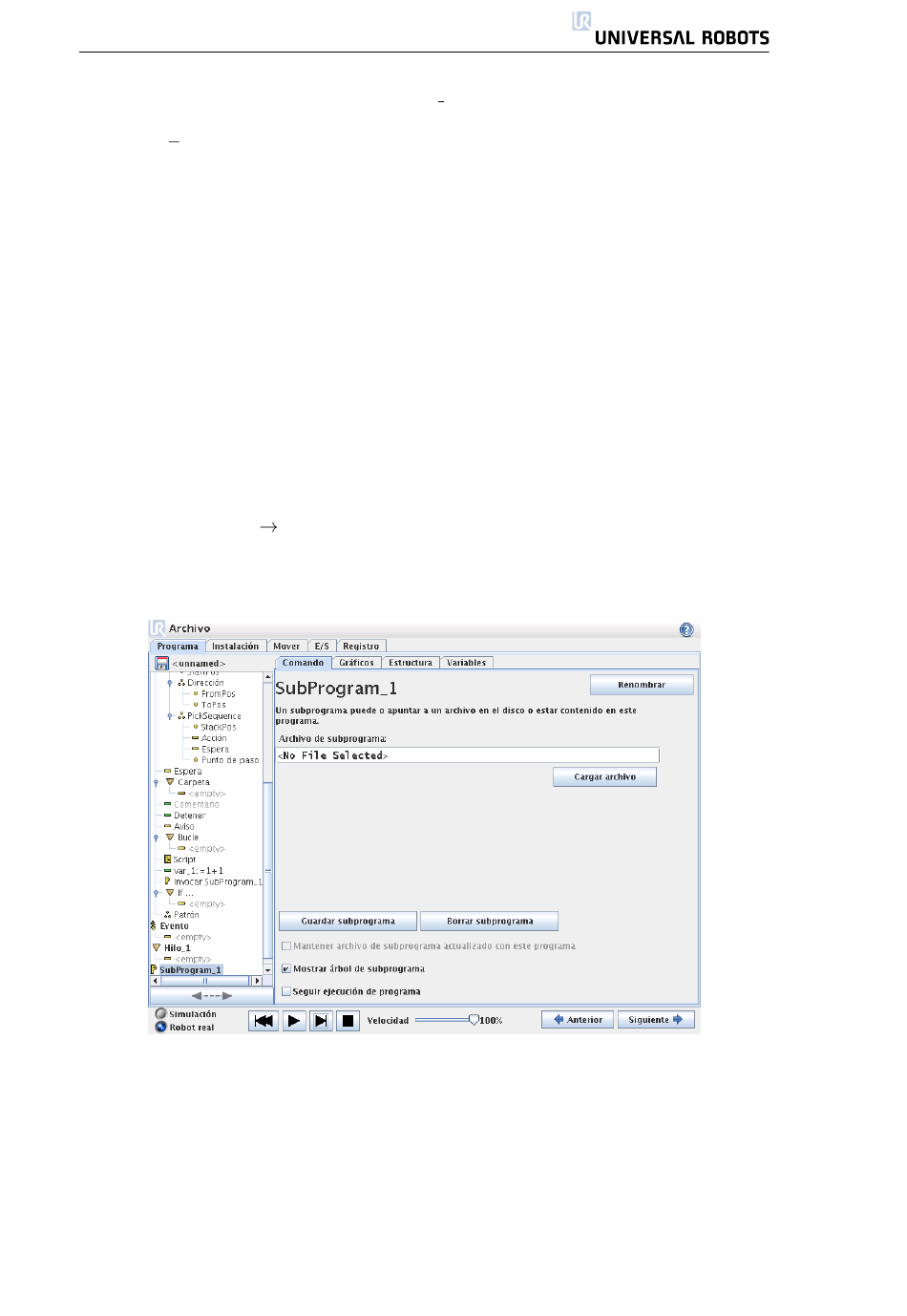
Task: Switch to the Instalación tab
Action: pyautogui.click(x=235, y=647)
